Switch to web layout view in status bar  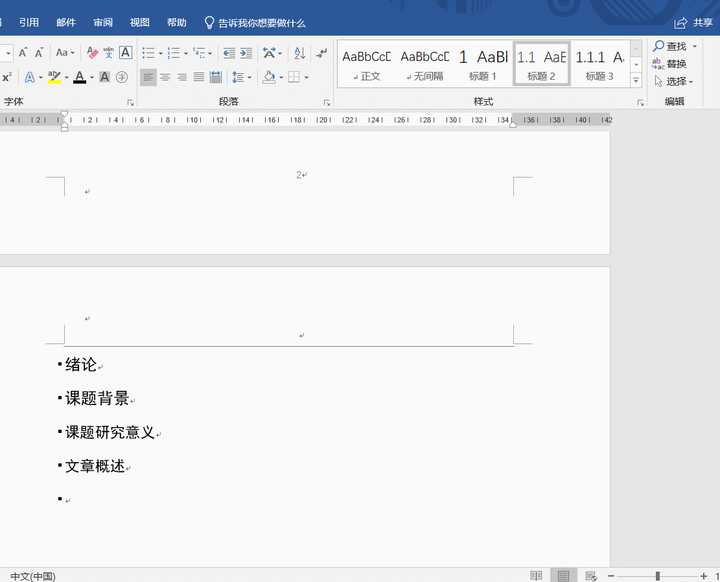pos(591,575)
